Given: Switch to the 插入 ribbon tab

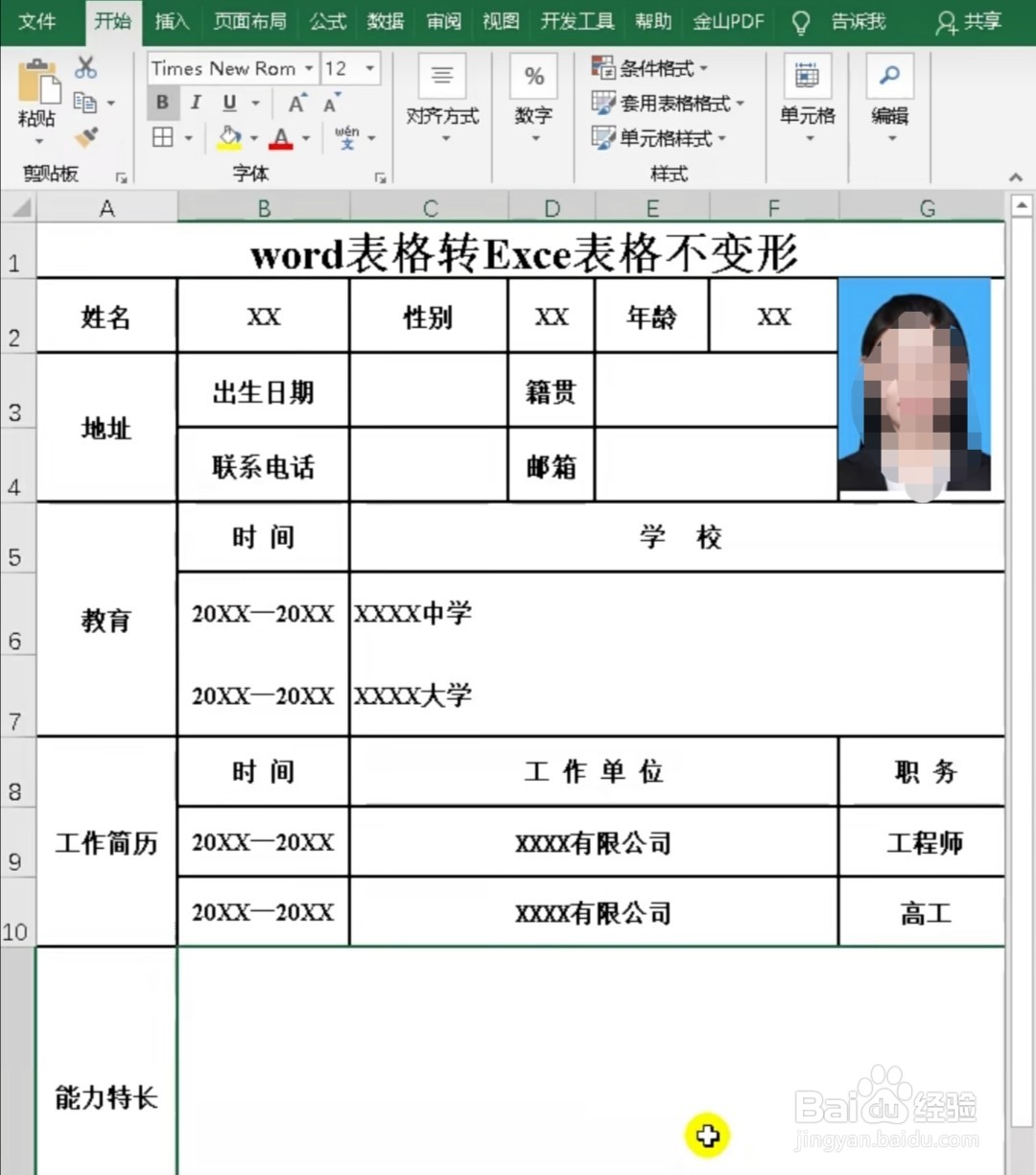Looking at the screenshot, I should pos(172,21).
